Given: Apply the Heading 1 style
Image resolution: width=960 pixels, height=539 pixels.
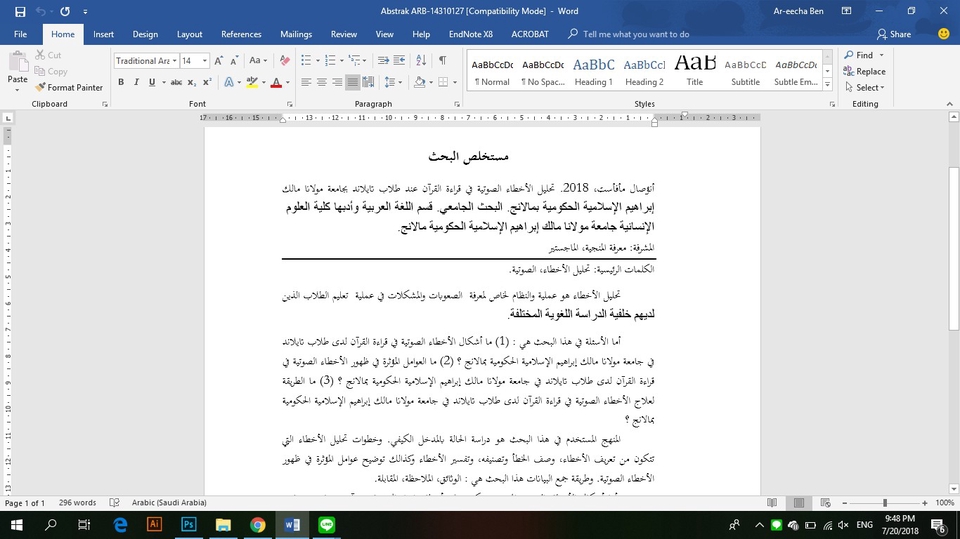Looking at the screenshot, I should (x=593, y=71).
